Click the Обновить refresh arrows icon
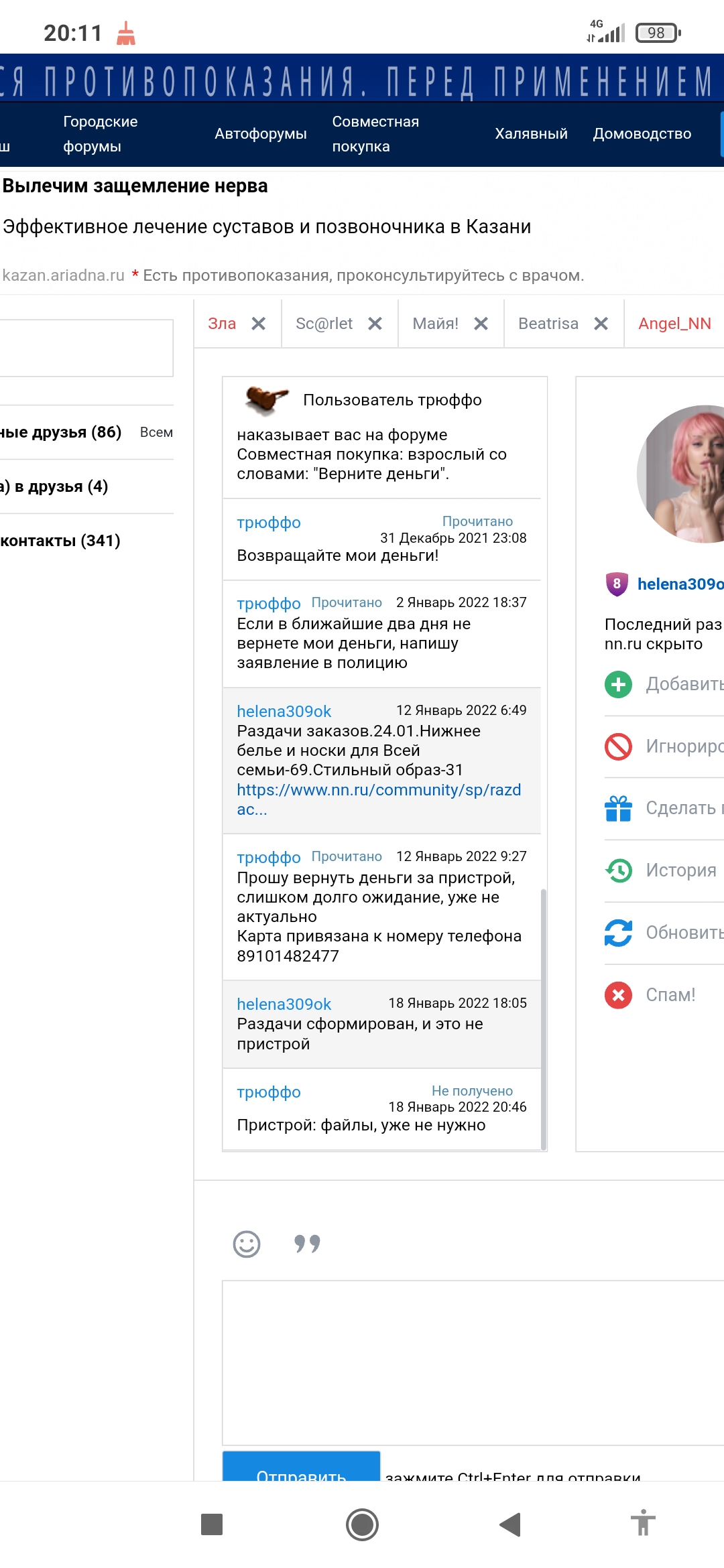The height and width of the screenshot is (1568, 724). coord(618,933)
